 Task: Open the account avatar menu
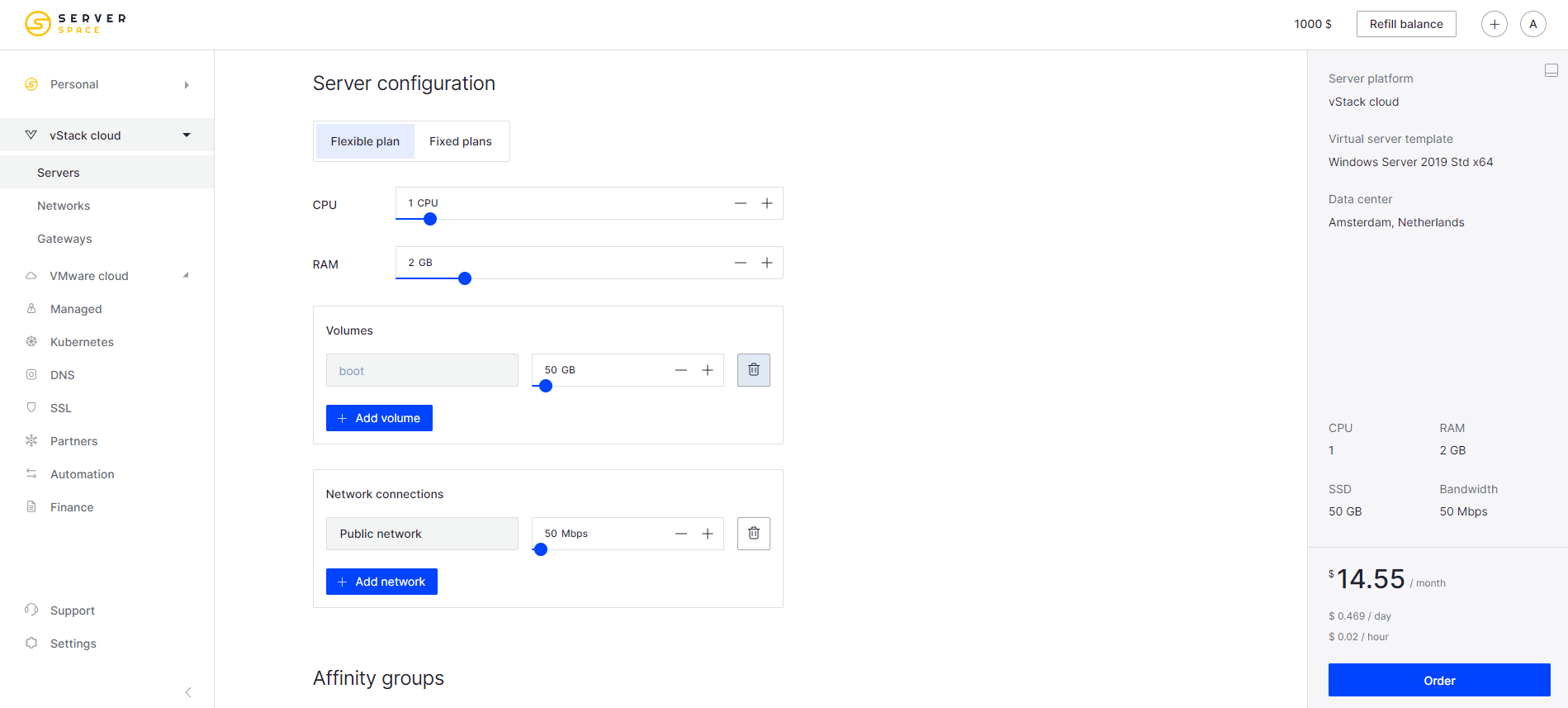[1532, 24]
